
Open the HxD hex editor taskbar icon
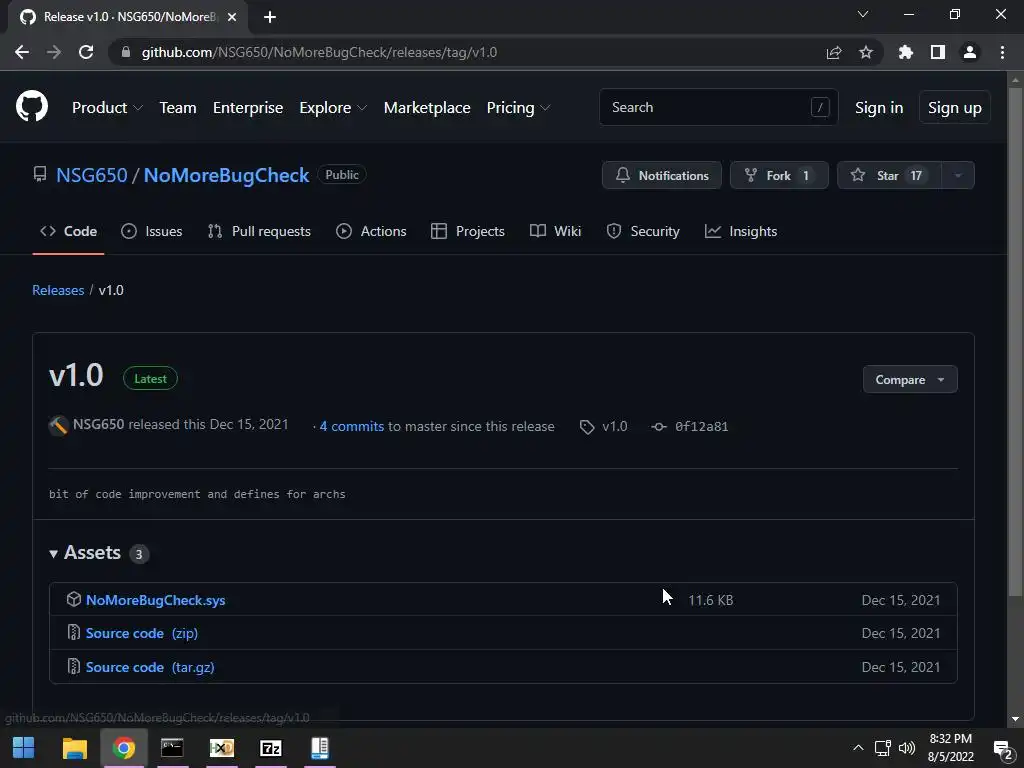point(221,748)
